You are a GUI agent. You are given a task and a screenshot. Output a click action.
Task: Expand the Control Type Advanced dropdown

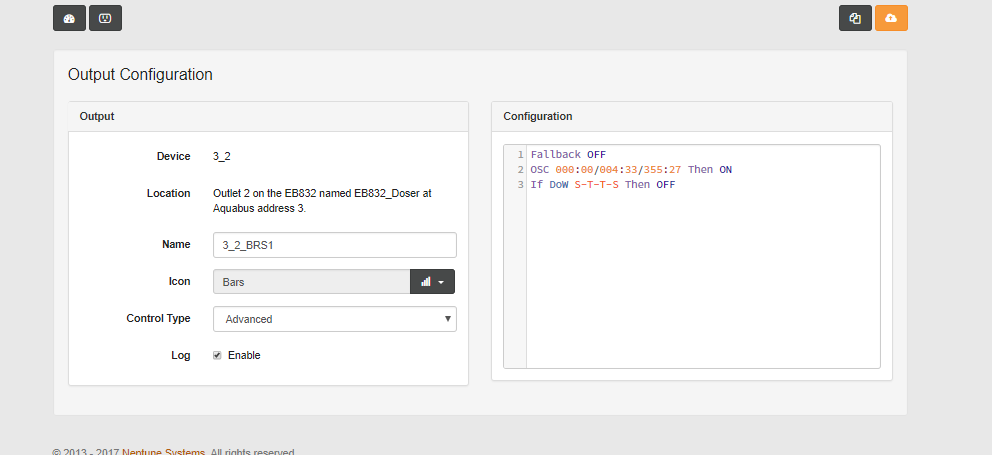pos(335,319)
